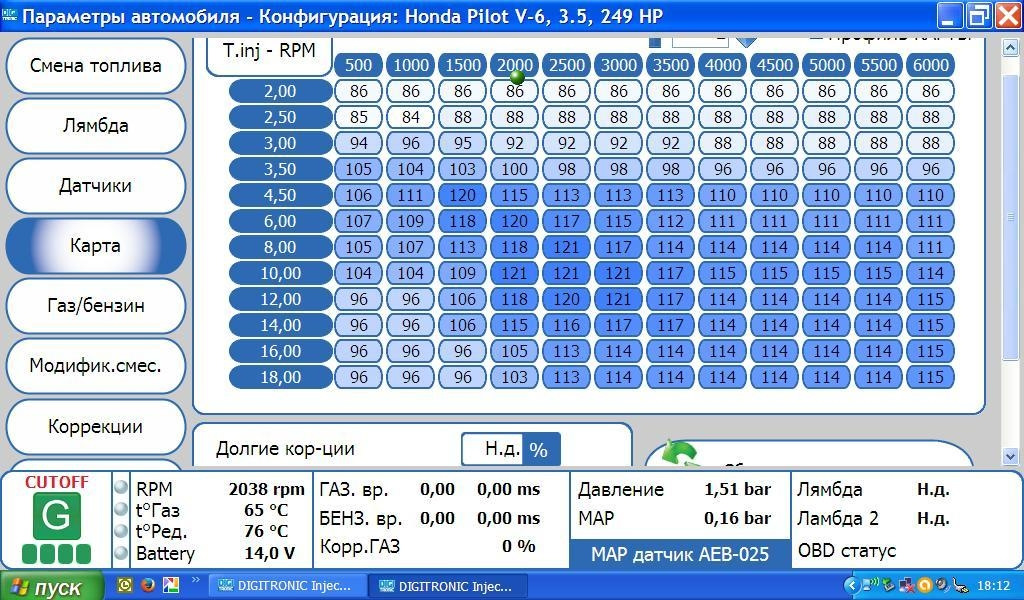
Task: Click cell 112 in row 6,00 column 3500
Action: tap(671, 221)
